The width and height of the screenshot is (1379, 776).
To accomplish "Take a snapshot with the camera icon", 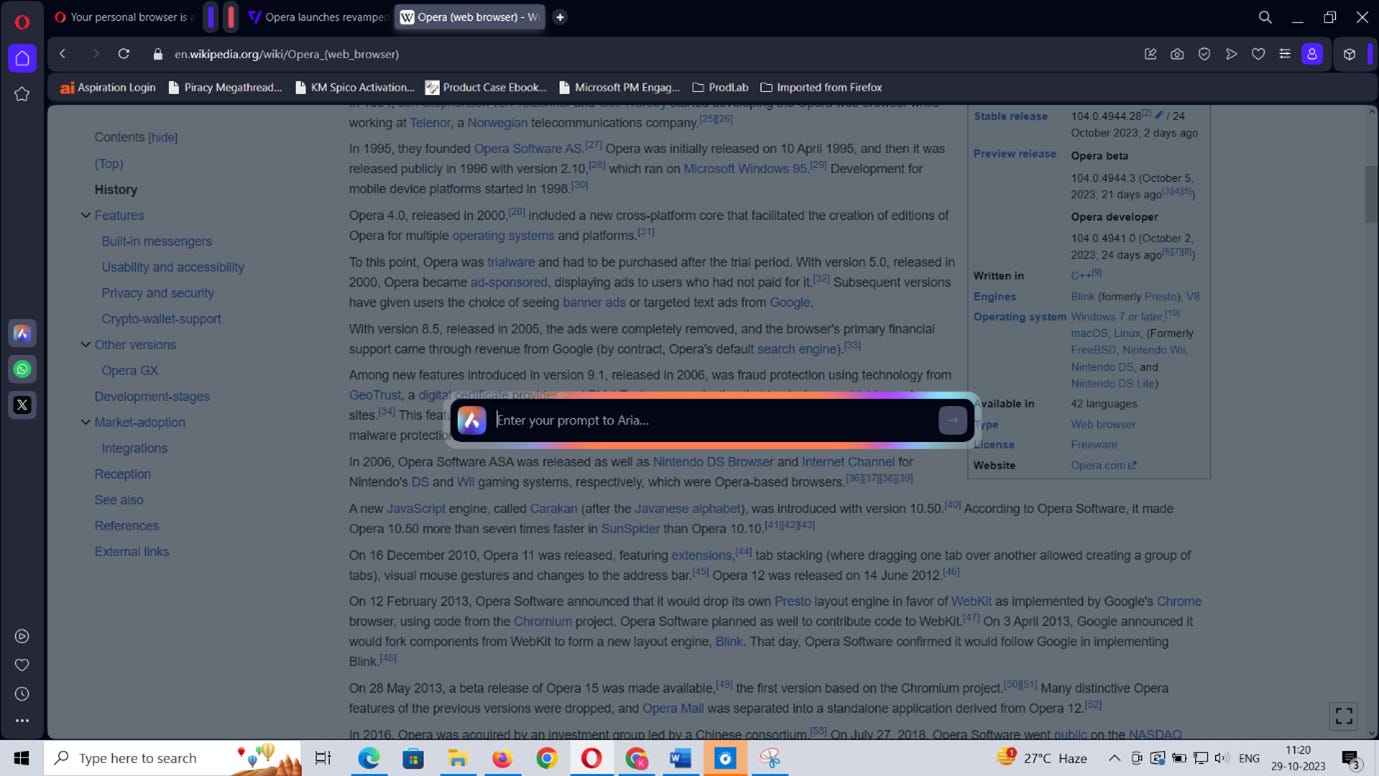I will [x=1177, y=54].
